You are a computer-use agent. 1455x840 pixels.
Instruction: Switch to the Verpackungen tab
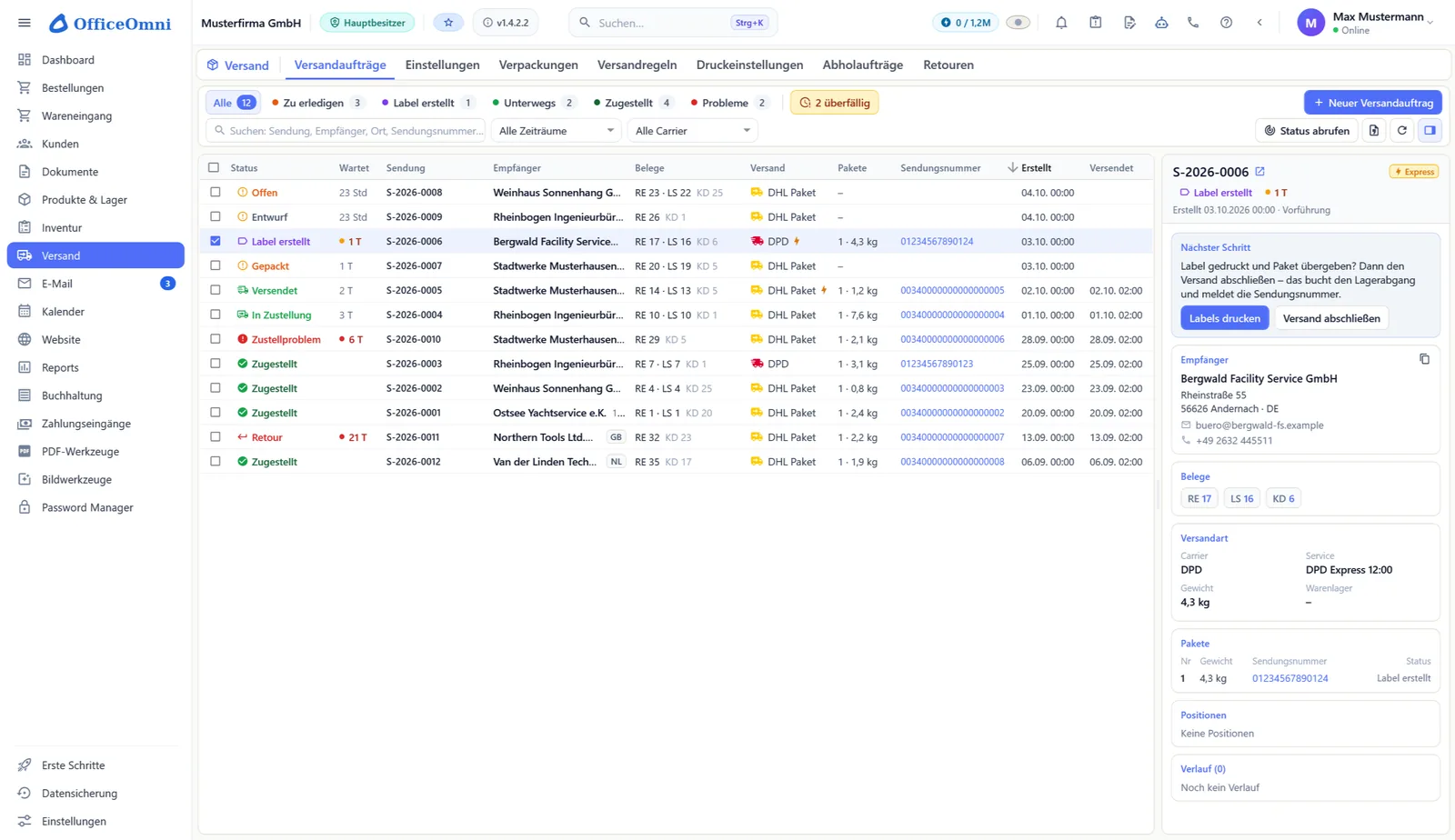538,65
